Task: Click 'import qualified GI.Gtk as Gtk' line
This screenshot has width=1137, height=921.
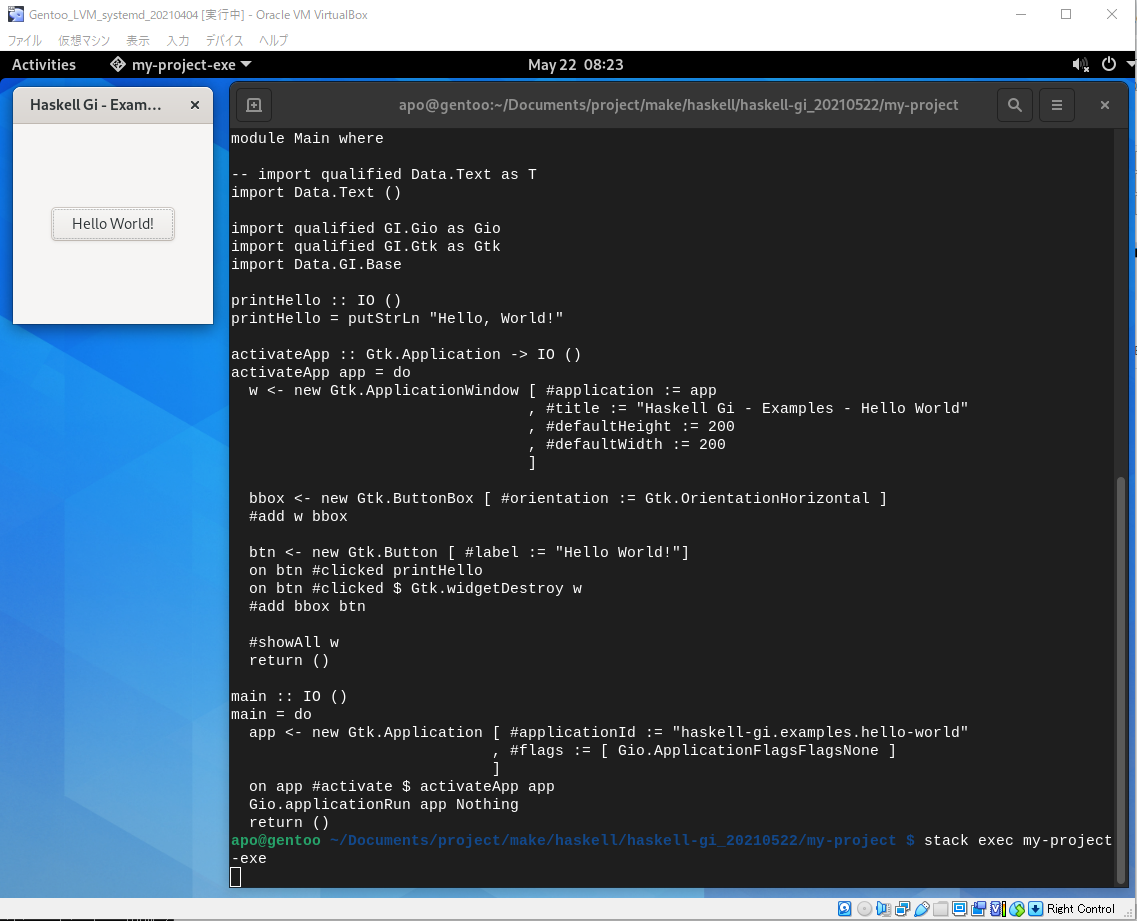Action: coord(365,247)
